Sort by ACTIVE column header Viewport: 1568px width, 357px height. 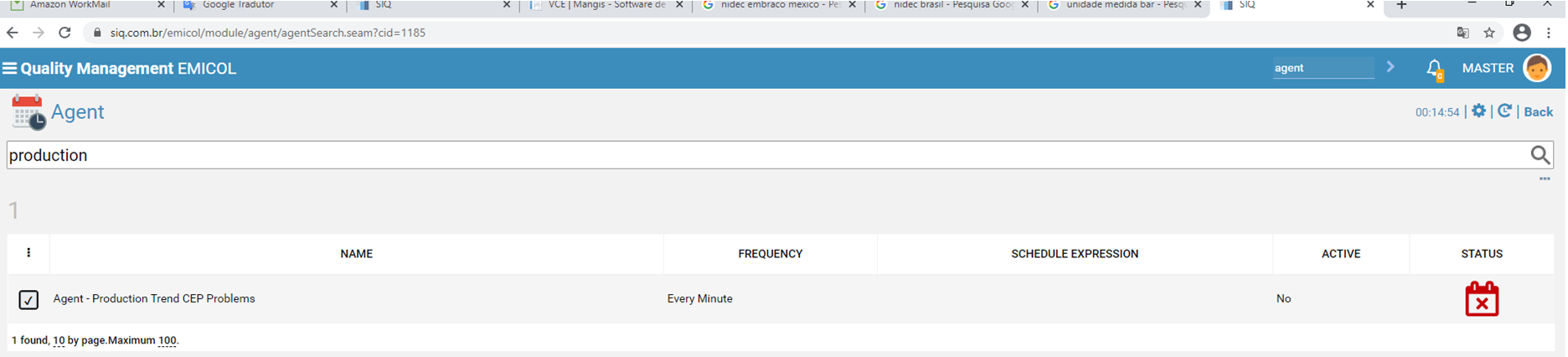point(1341,254)
